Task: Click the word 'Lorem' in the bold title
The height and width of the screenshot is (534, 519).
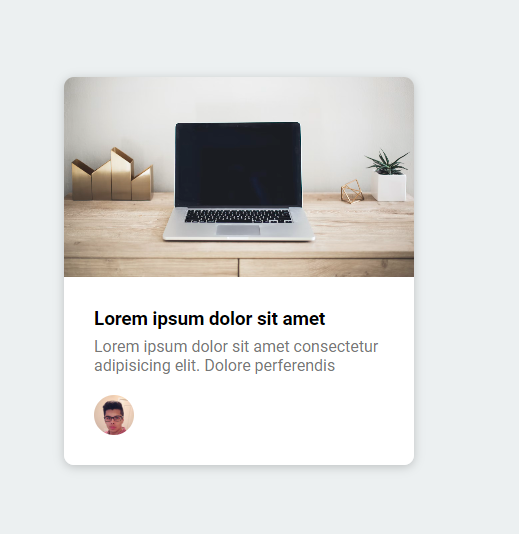Action: 121,319
